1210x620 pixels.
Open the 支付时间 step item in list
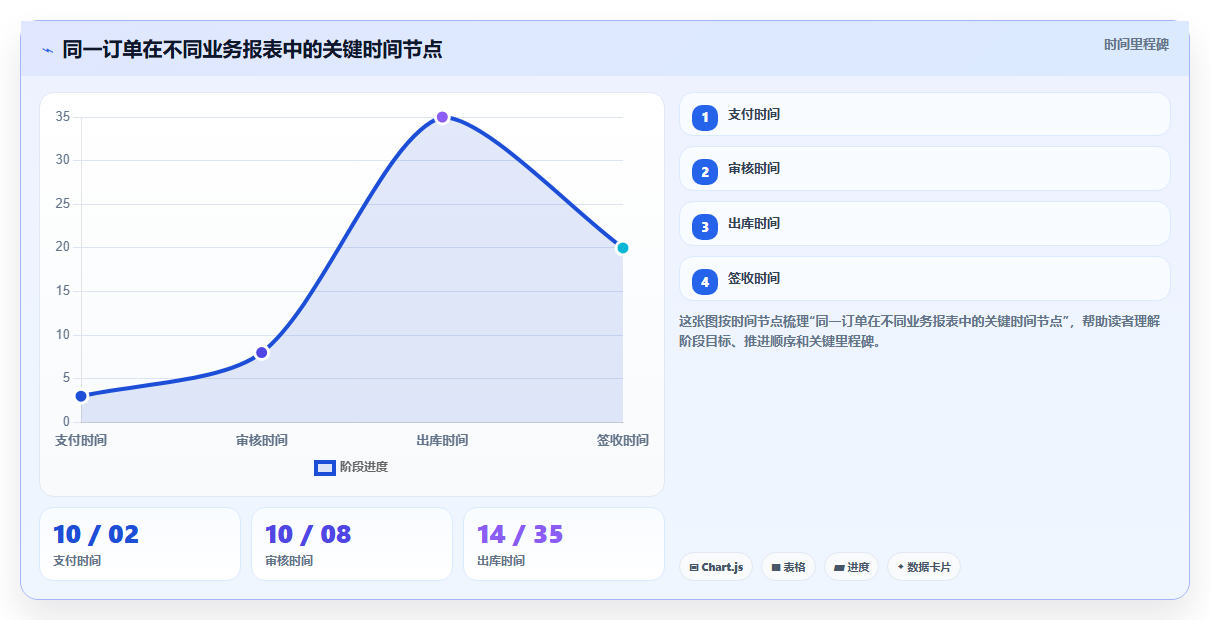(x=925, y=114)
